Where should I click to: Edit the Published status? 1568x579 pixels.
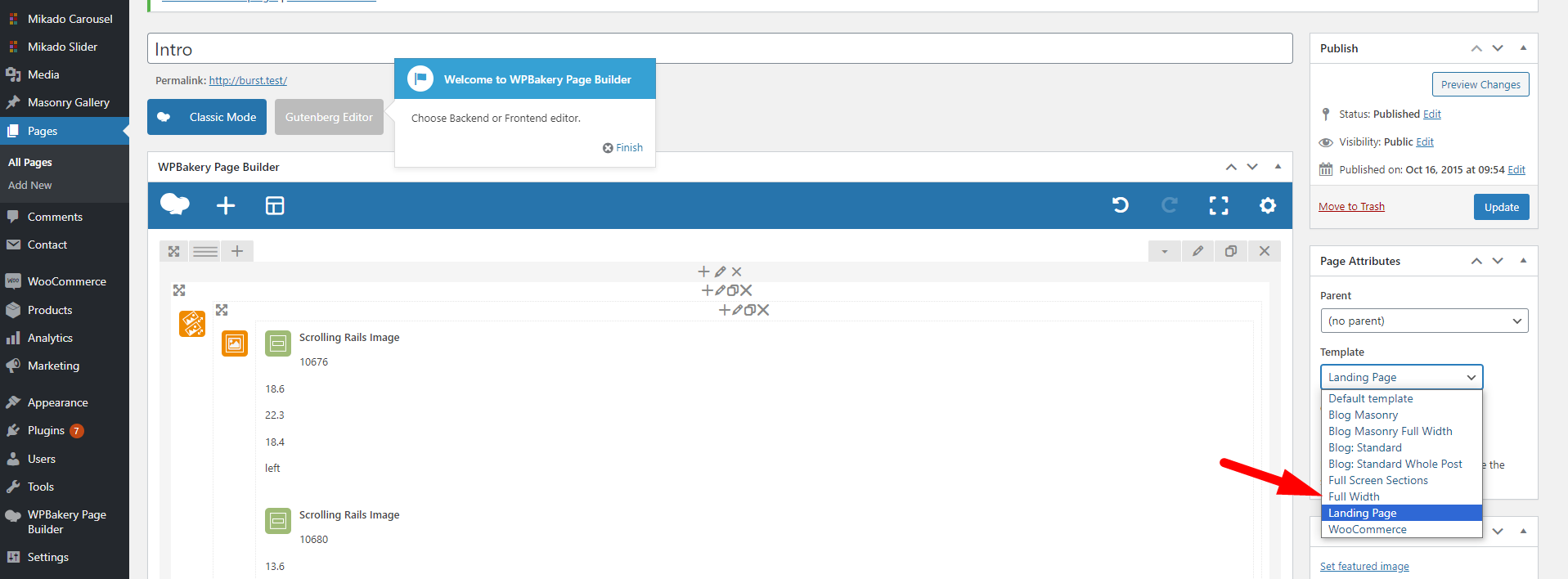pos(1432,114)
